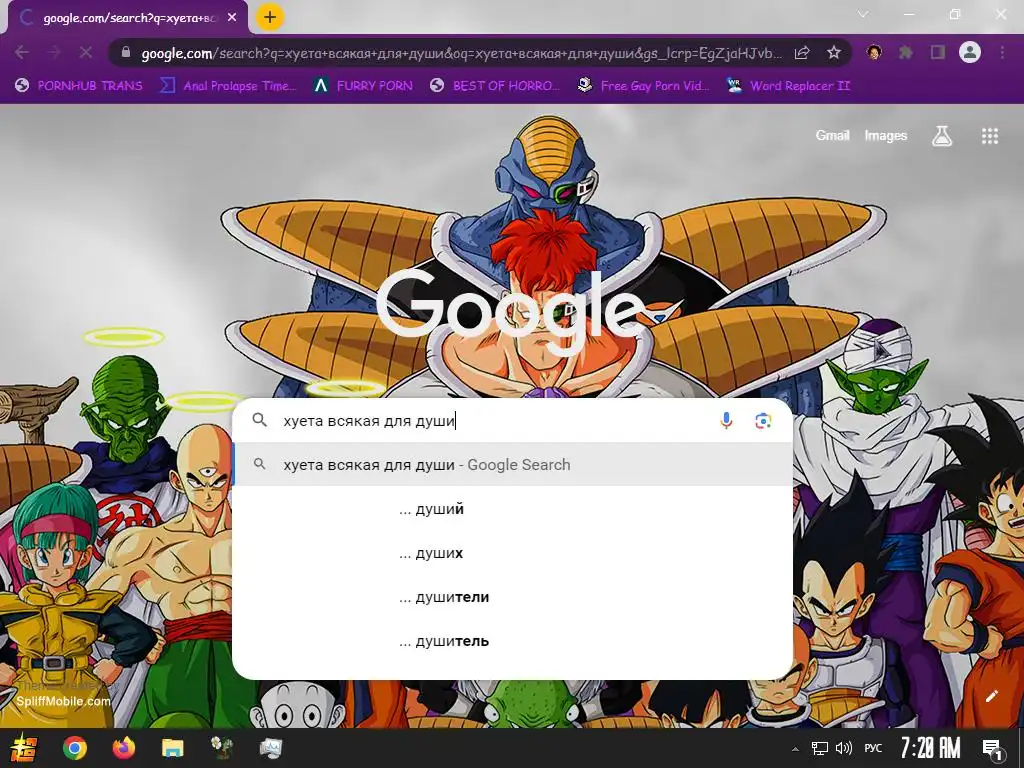The width and height of the screenshot is (1024, 768).
Task: Choose suggestion '... душих'
Action: pyautogui.click(x=513, y=553)
